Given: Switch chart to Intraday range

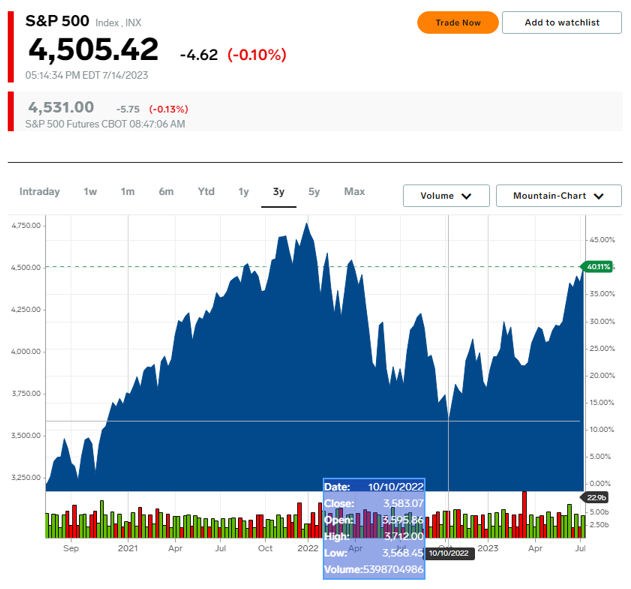Looking at the screenshot, I should tap(39, 192).
